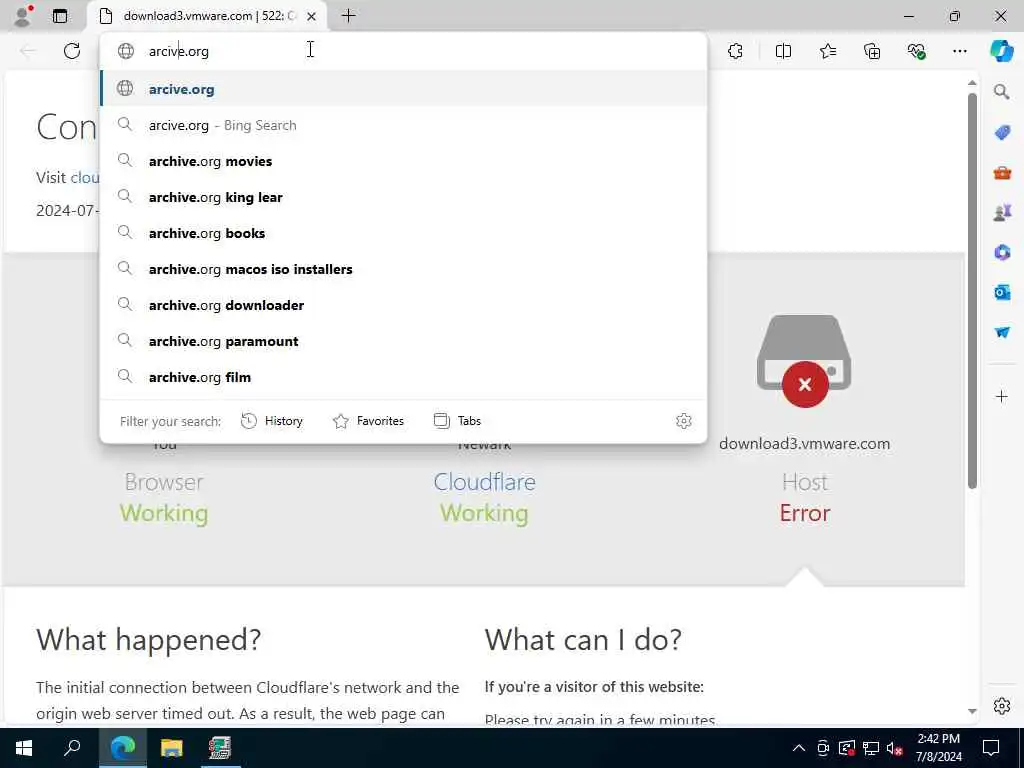Open File Explorer from the taskbar

172,748
